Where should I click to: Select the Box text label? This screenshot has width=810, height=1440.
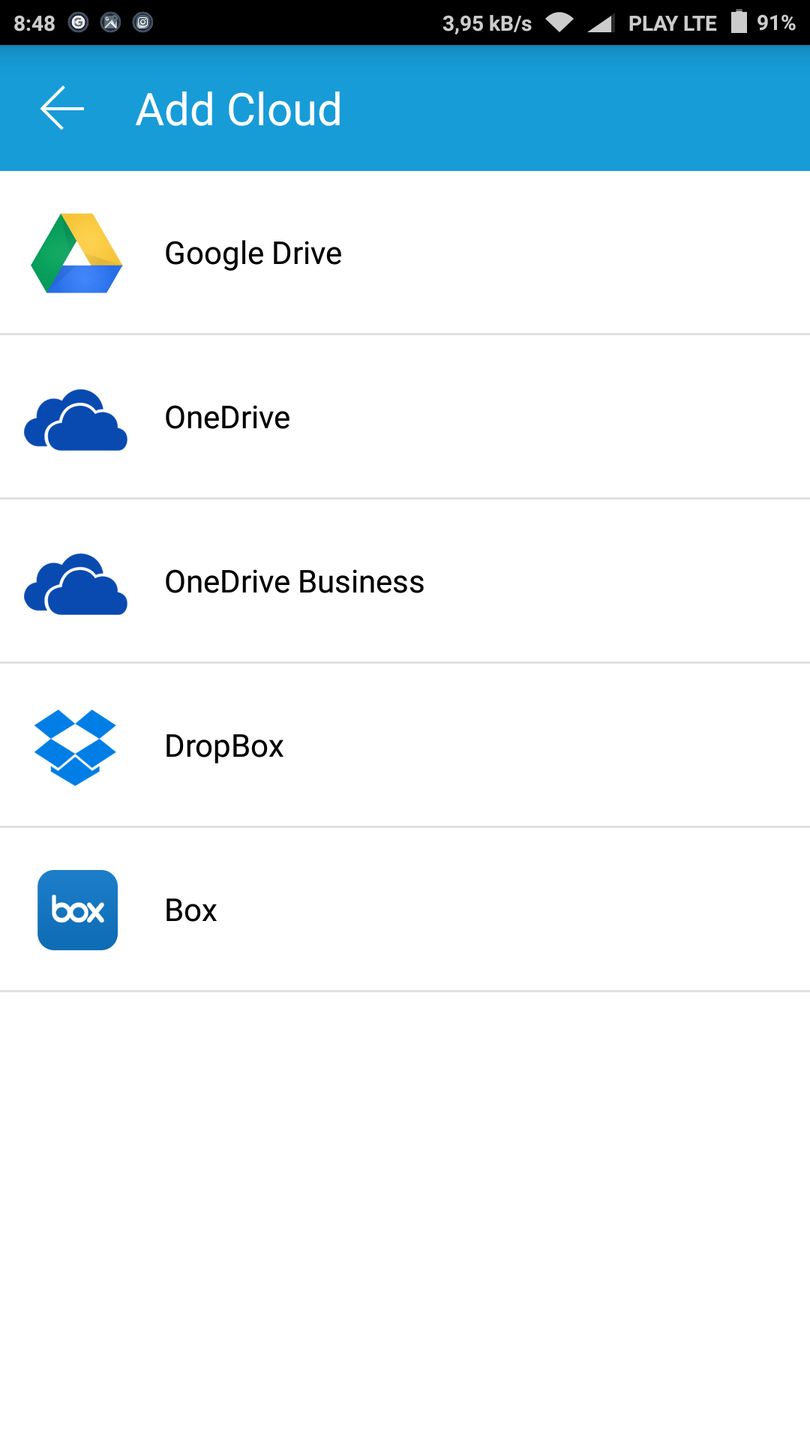[x=191, y=910]
